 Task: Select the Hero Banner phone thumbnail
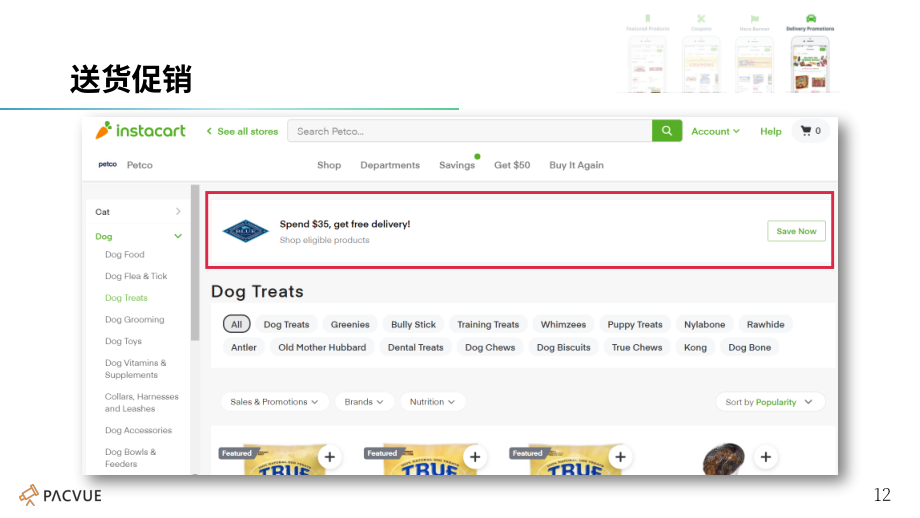[755, 65]
